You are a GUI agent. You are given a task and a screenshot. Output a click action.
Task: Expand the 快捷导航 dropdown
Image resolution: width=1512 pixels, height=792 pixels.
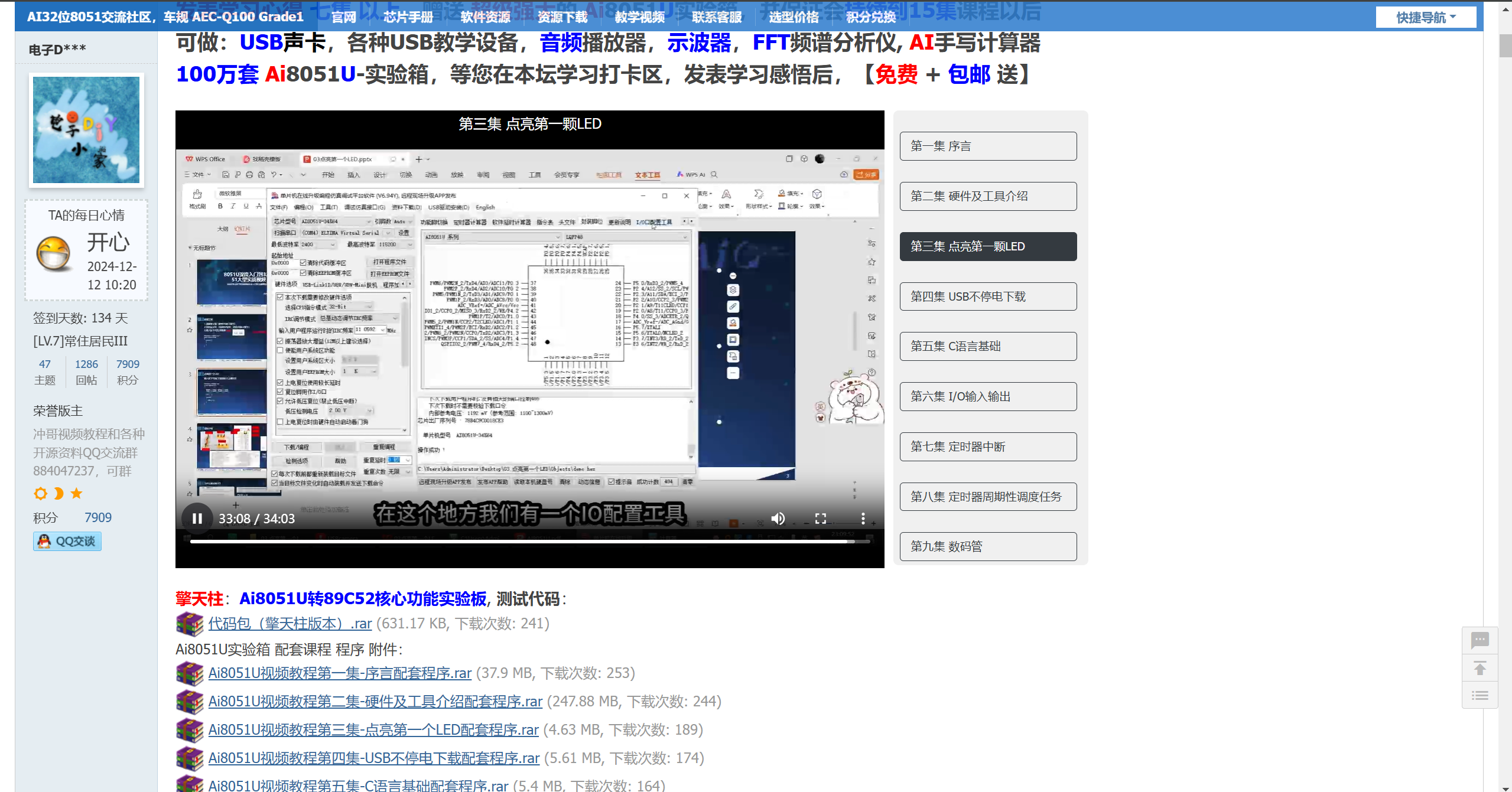1425,18
